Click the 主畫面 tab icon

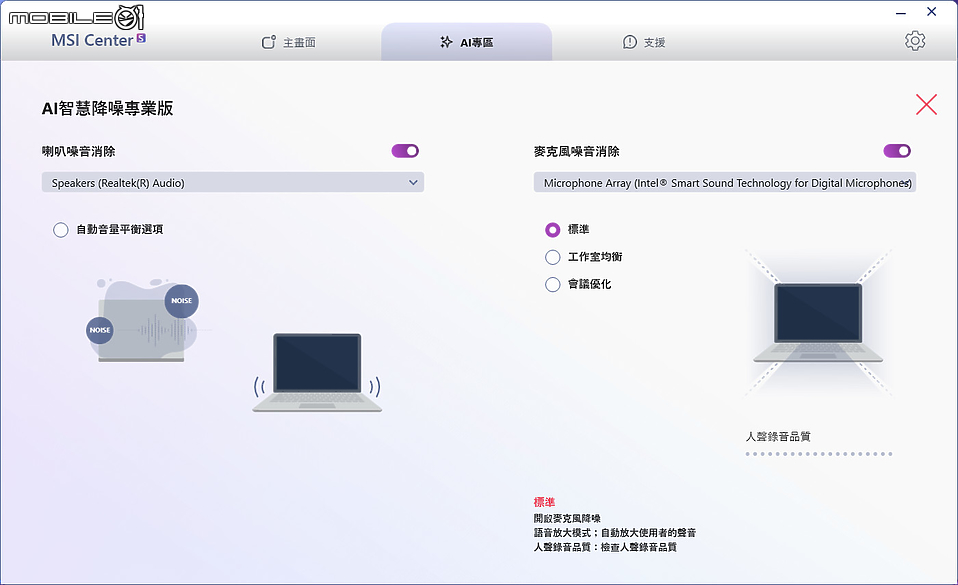click(x=269, y=42)
